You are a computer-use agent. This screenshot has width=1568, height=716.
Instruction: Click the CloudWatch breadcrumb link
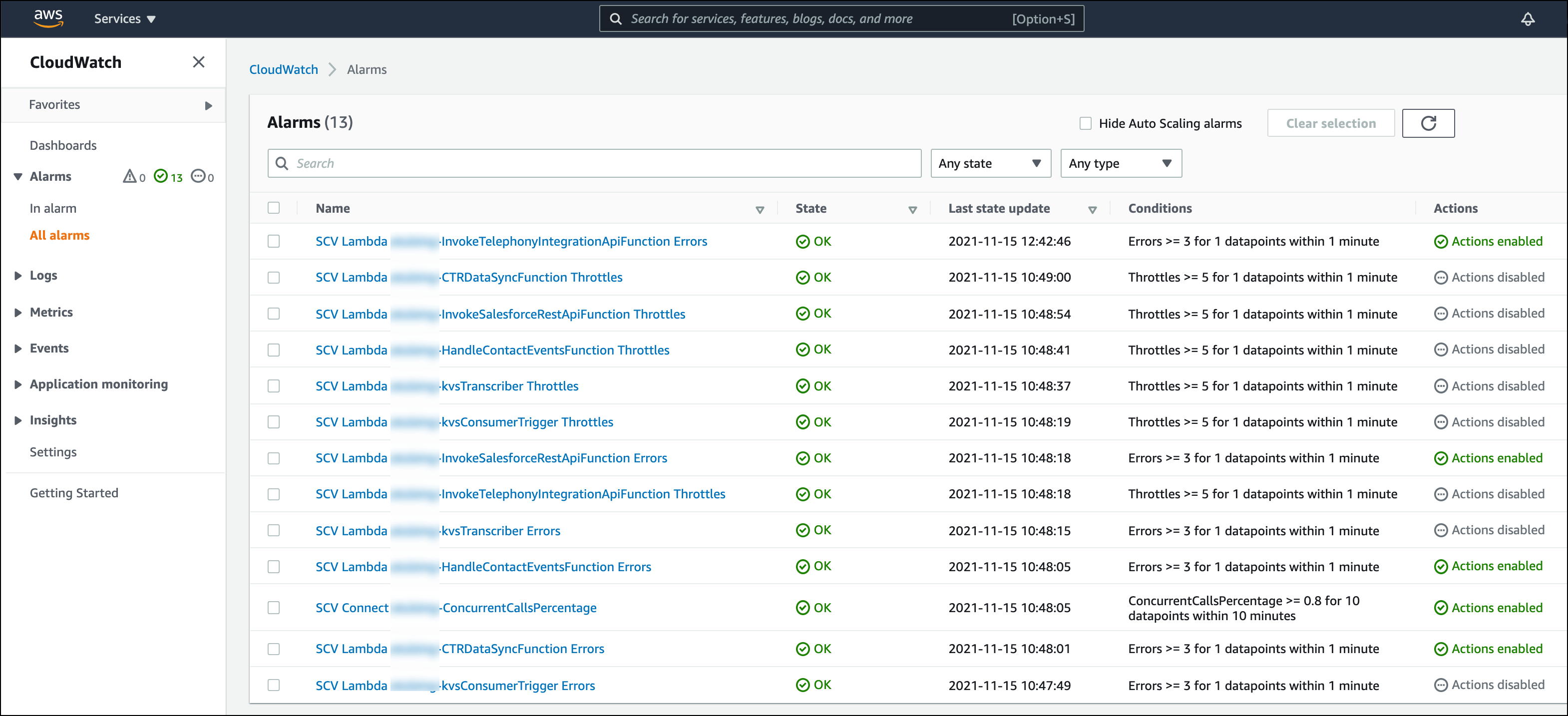pos(284,69)
